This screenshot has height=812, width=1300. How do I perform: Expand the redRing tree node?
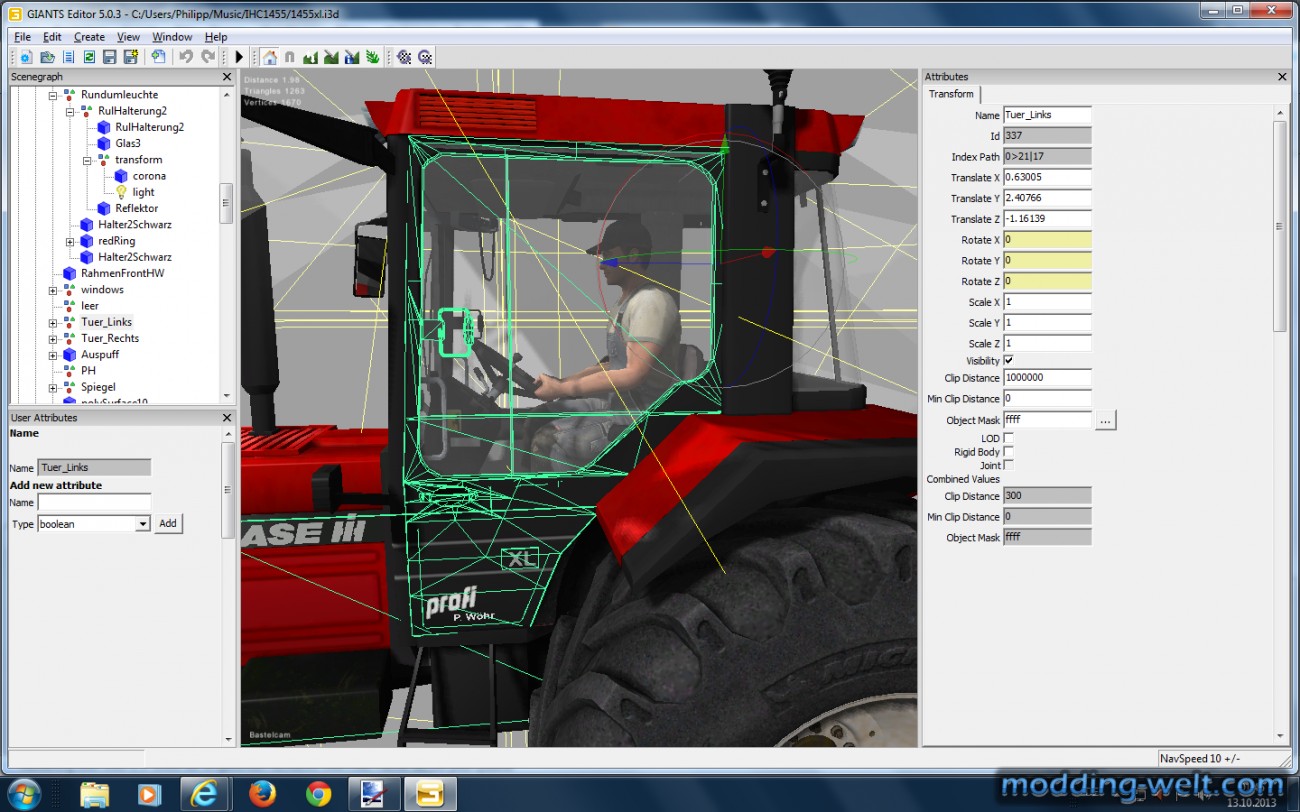coord(70,241)
